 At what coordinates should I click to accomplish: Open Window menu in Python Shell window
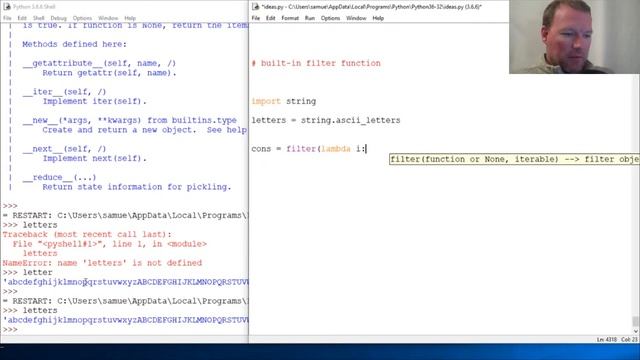[108, 18]
